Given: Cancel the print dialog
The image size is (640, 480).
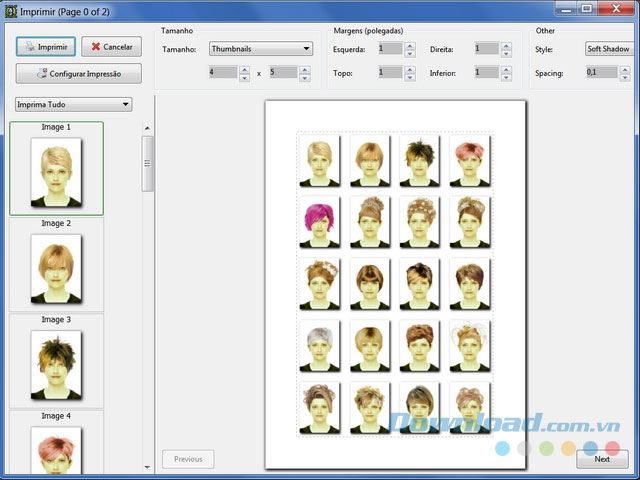Looking at the screenshot, I should [111, 47].
